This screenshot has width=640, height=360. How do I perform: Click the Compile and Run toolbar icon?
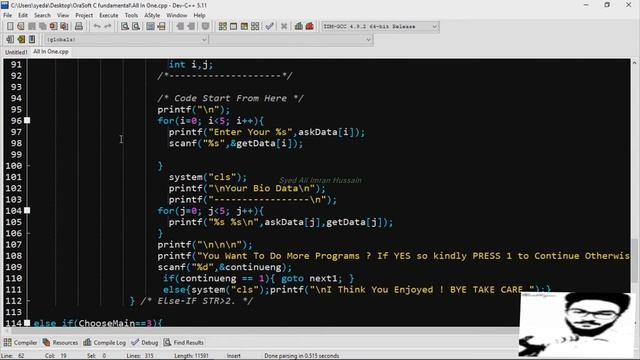(244, 27)
